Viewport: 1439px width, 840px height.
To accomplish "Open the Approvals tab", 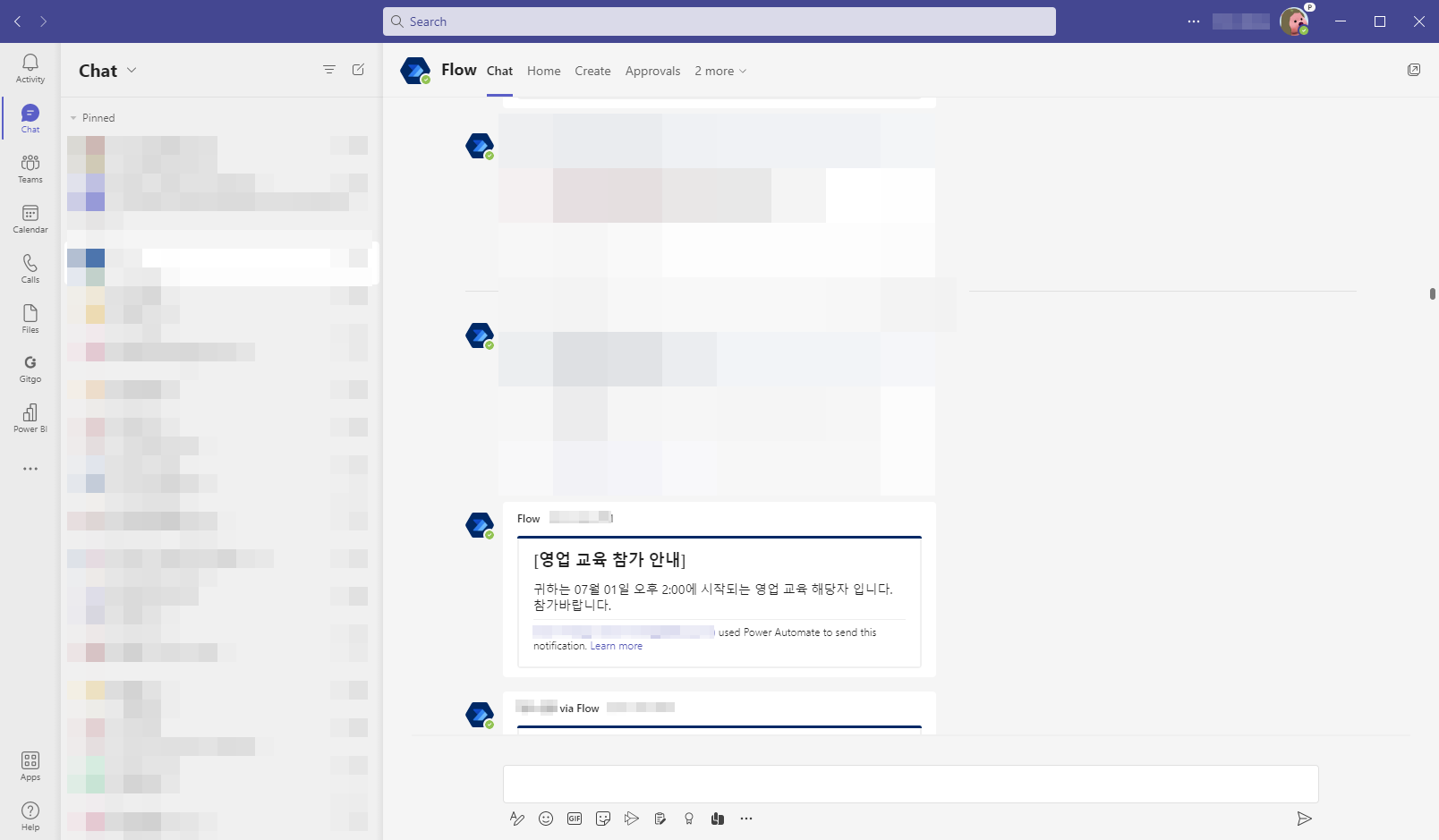I will [x=652, y=71].
